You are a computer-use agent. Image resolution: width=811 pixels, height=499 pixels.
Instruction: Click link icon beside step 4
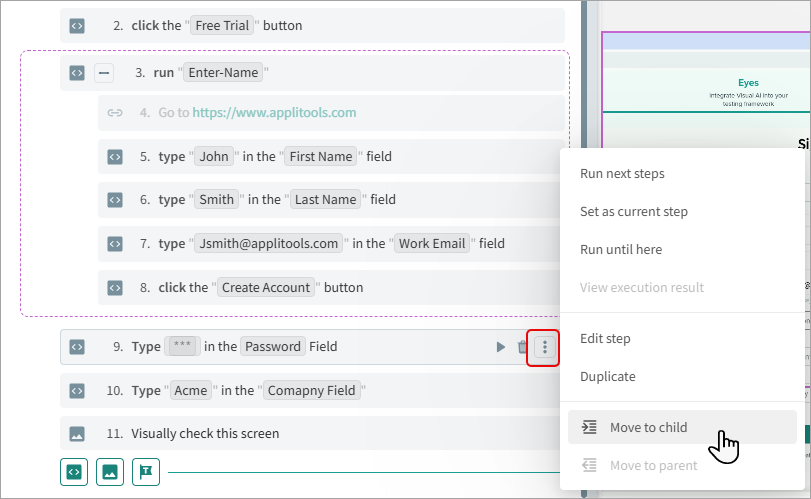[x=115, y=113]
